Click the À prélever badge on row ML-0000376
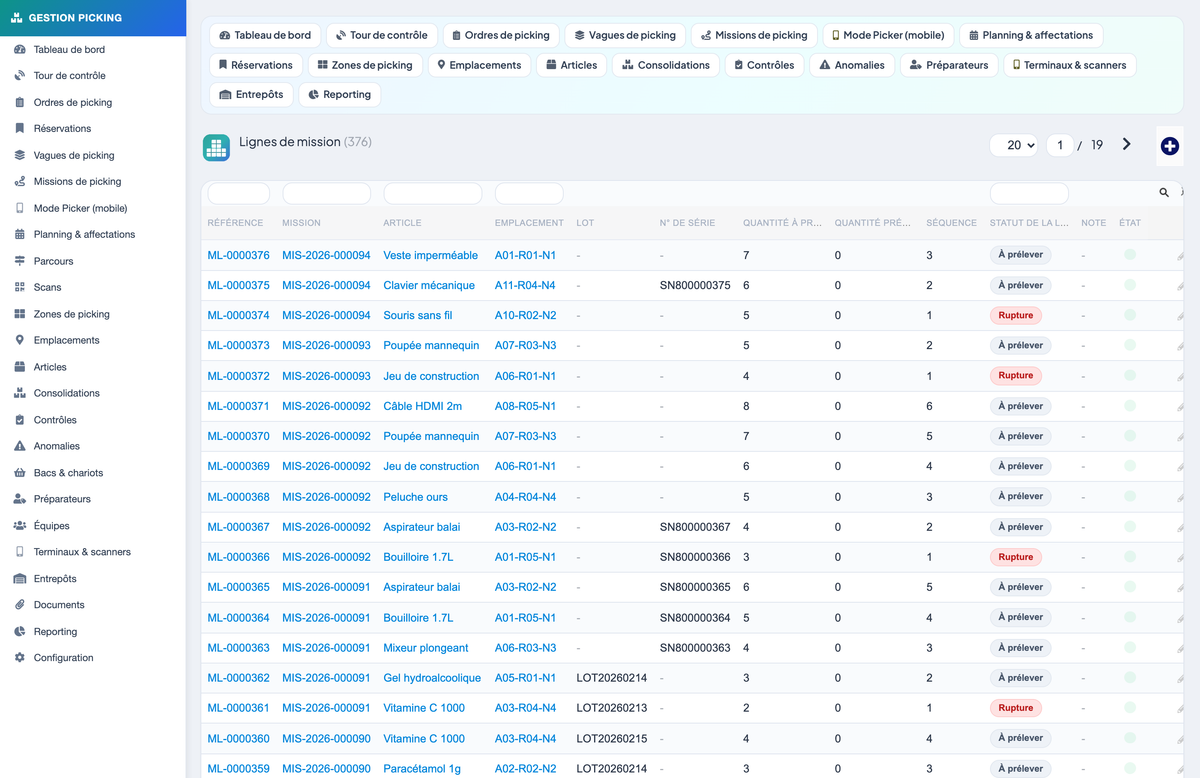 point(1020,255)
